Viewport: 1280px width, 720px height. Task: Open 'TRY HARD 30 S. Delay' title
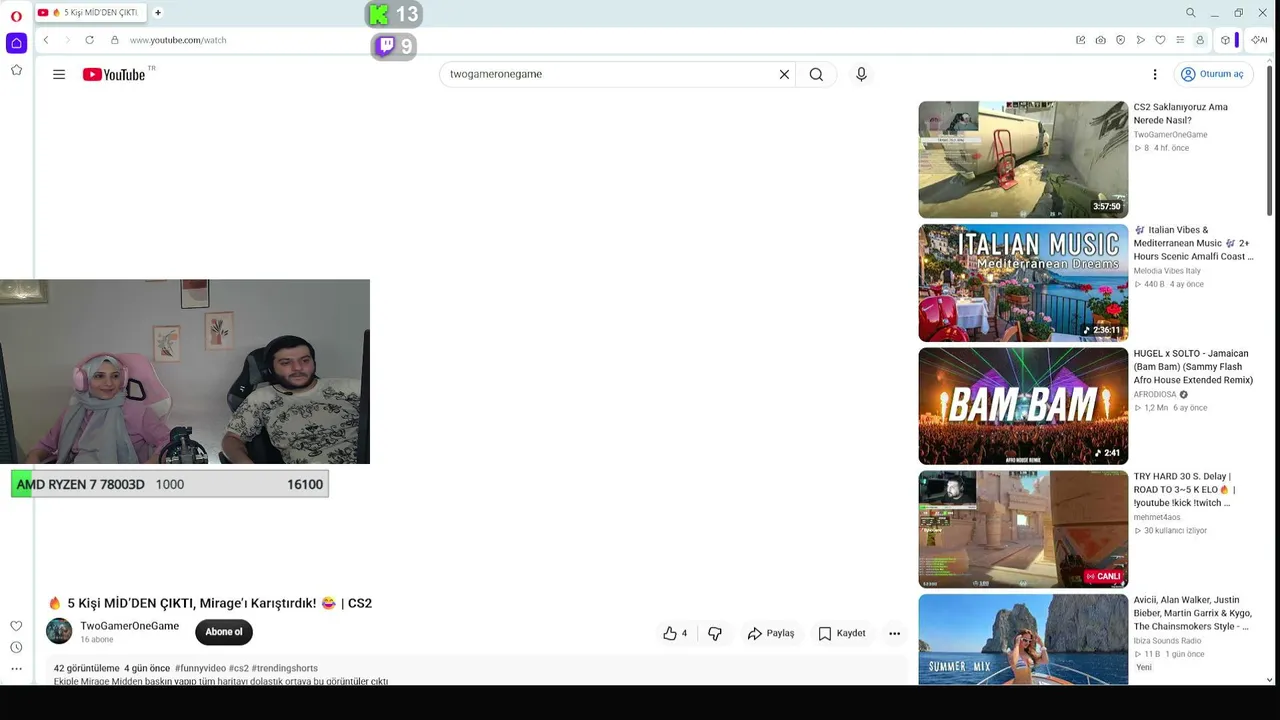[1185, 490]
